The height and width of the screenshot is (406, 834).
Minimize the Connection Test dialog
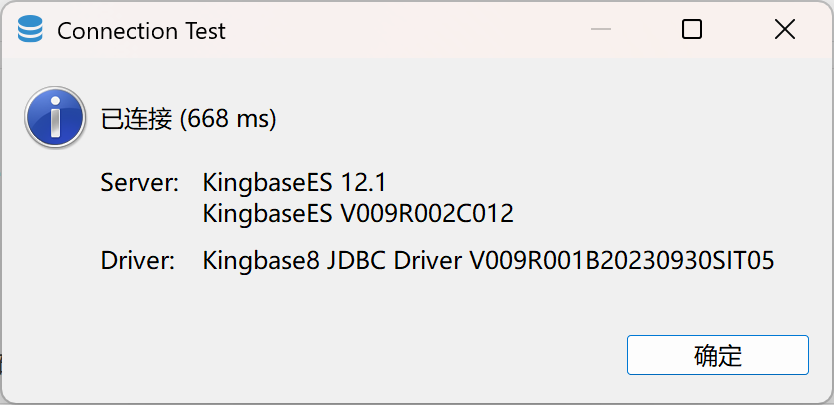tap(600, 30)
